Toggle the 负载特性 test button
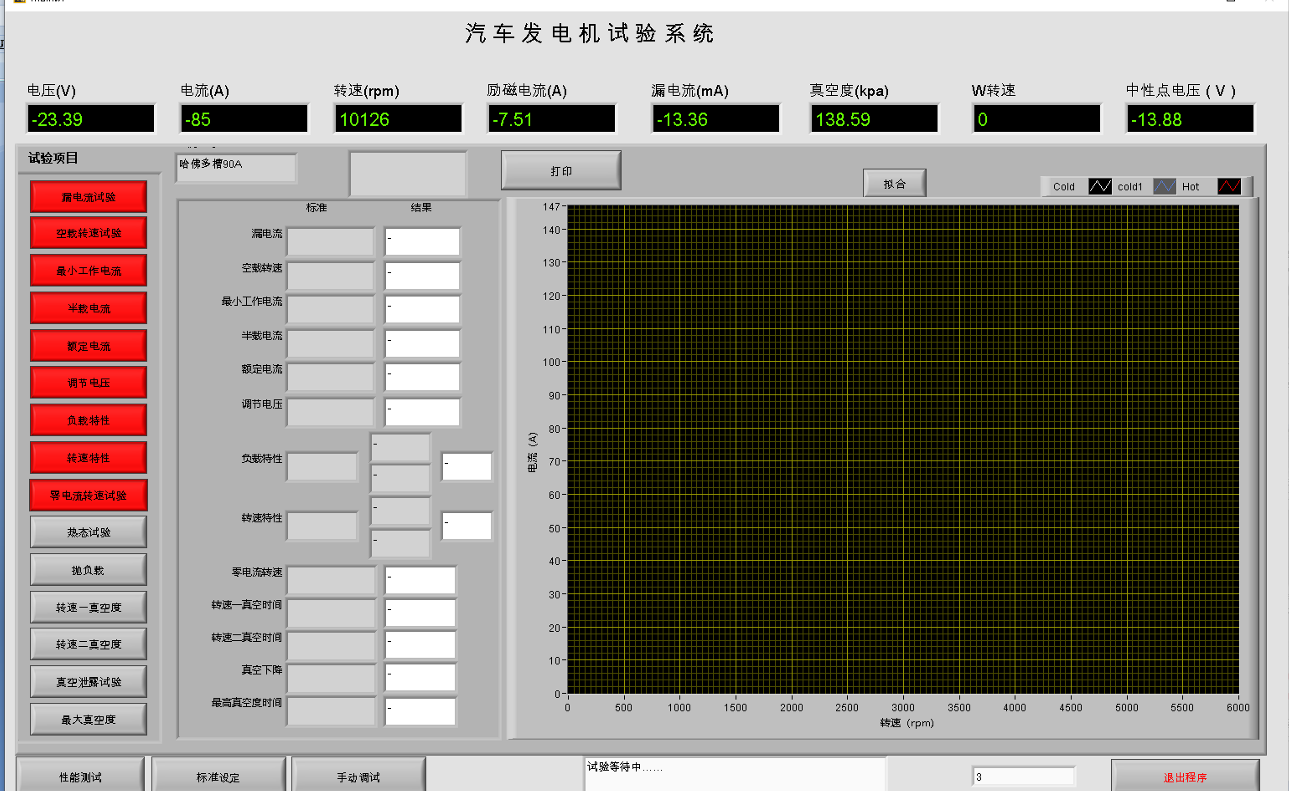1289x791 pixels. tap(88, 420)
